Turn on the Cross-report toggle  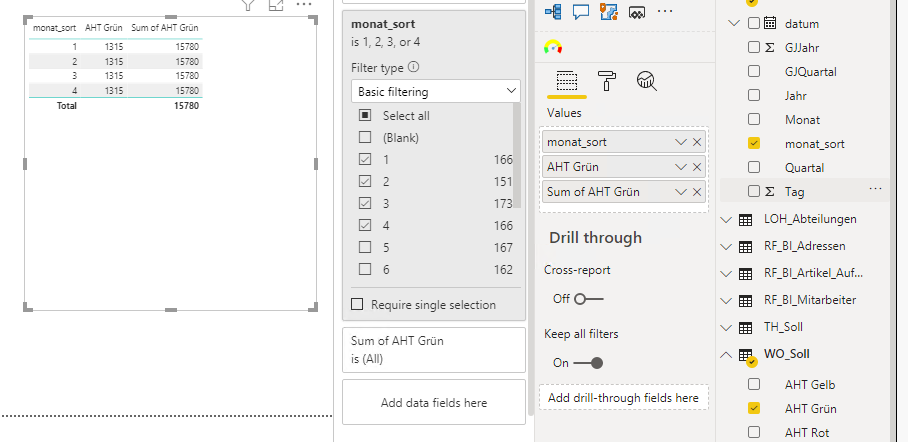(x=588, y=299)
